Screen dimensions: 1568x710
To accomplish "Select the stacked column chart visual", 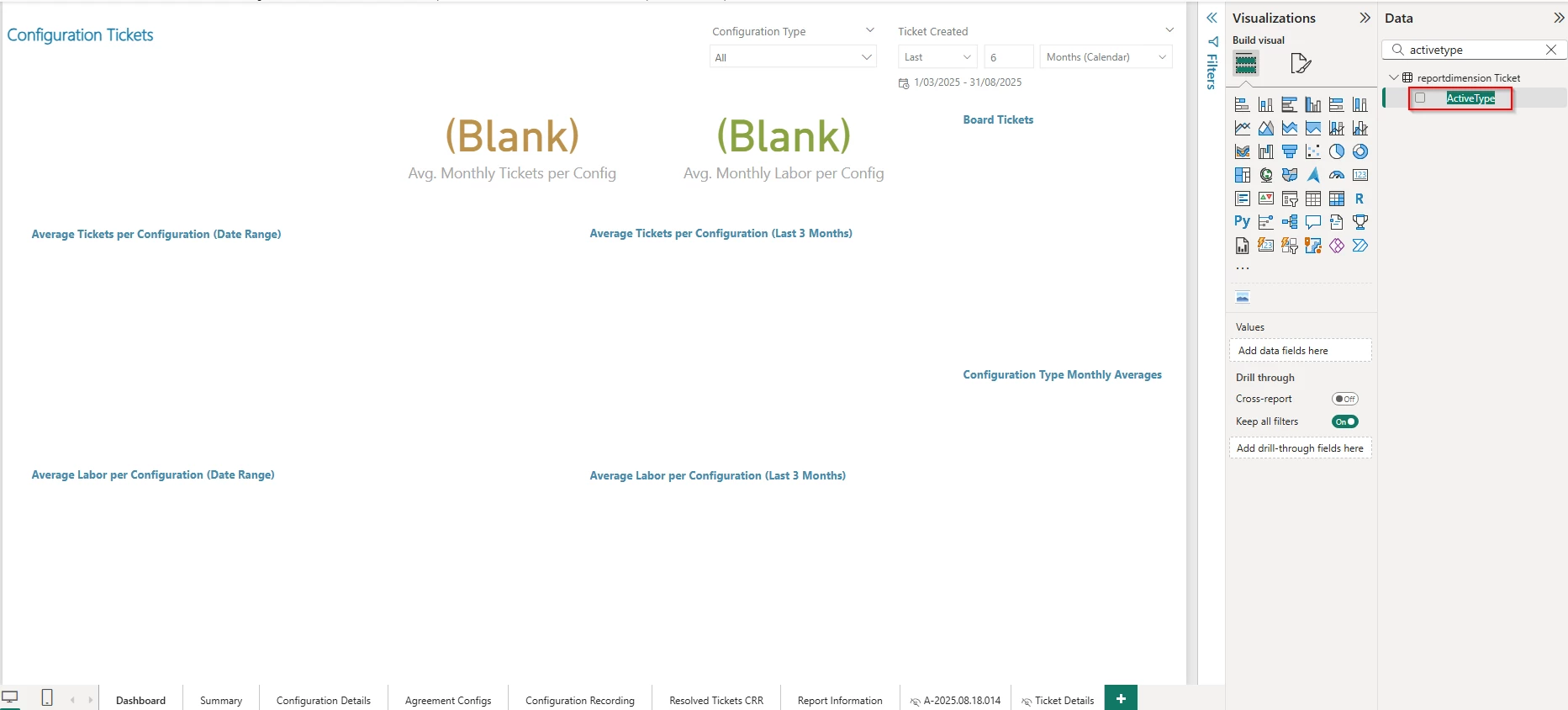I will coord(1265,104).
